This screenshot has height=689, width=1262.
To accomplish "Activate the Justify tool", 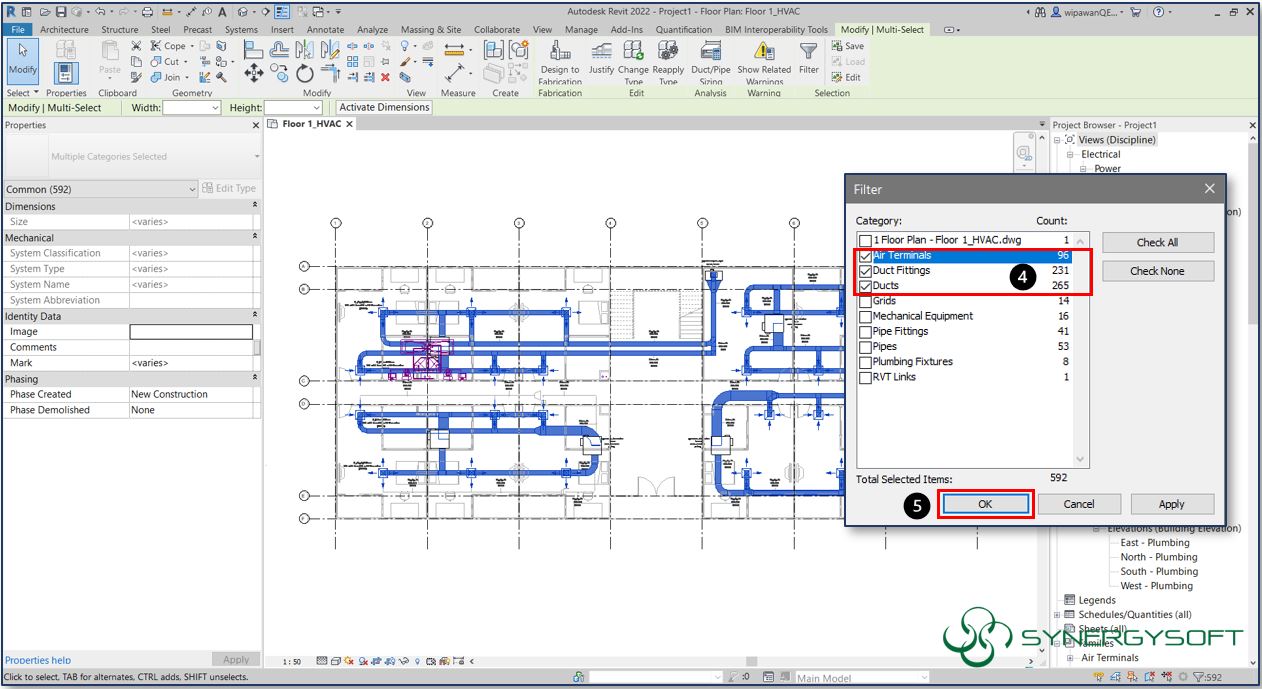I will [x=600, y=62].
